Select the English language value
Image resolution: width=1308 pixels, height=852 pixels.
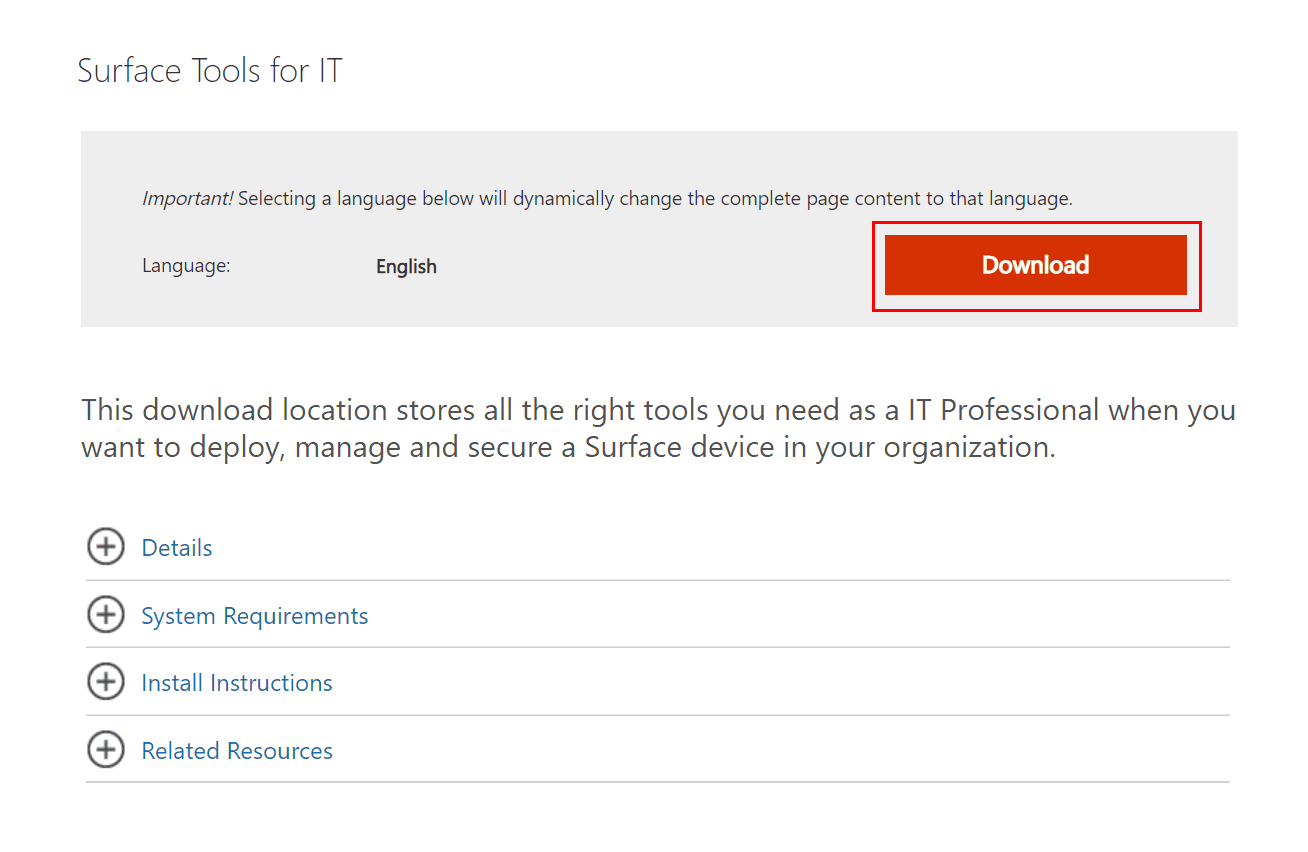pyautogui.click(x=406, y=266)
